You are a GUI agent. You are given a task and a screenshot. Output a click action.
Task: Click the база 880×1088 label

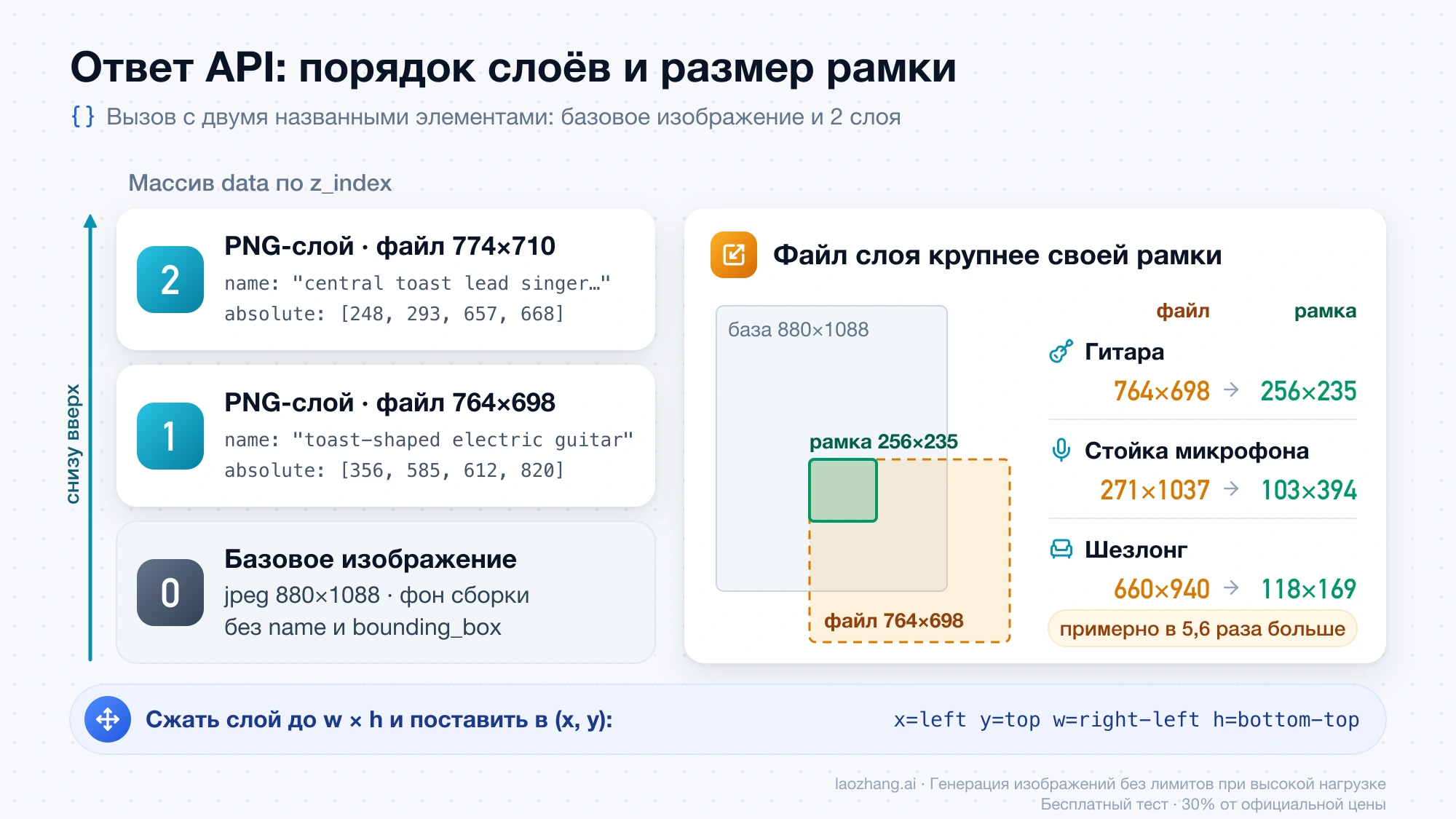pos(798,330)
